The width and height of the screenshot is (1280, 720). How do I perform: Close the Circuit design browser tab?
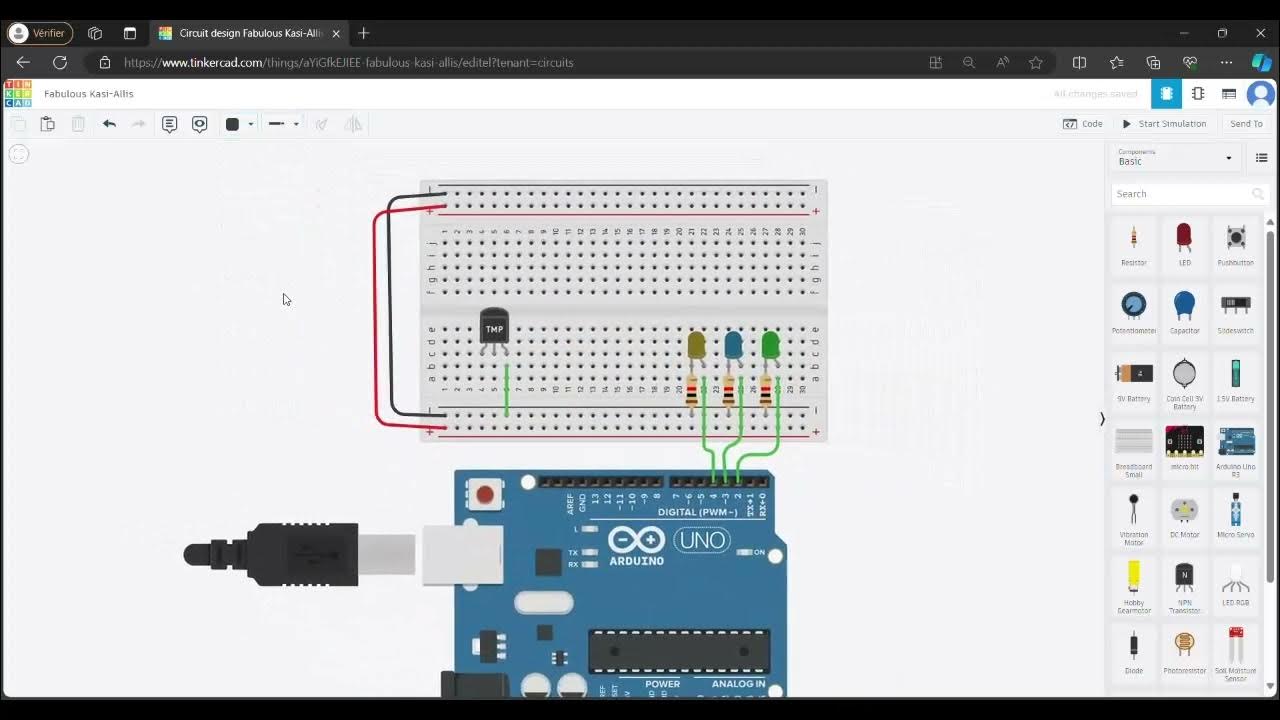coord(336,33)
